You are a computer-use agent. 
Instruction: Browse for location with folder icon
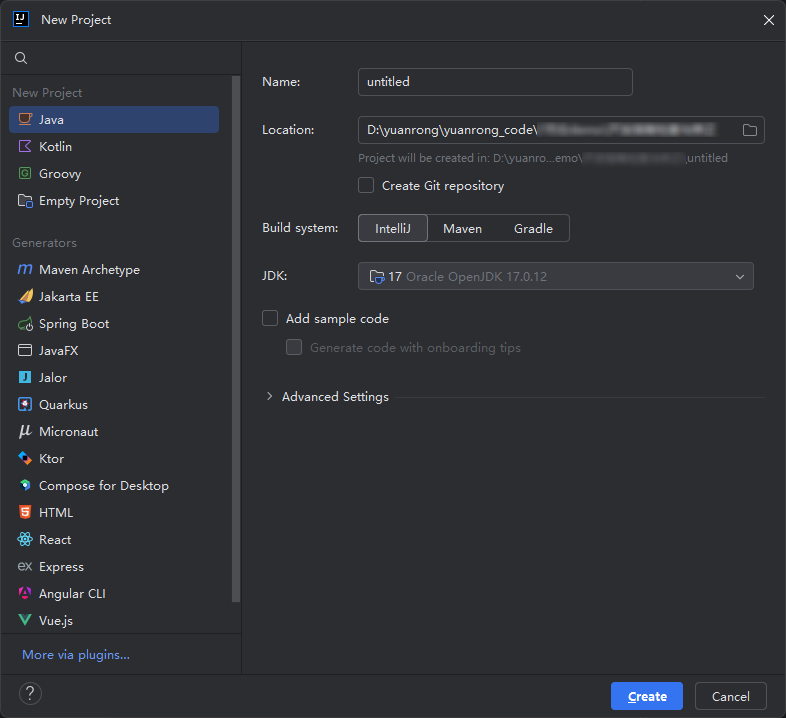750,130
